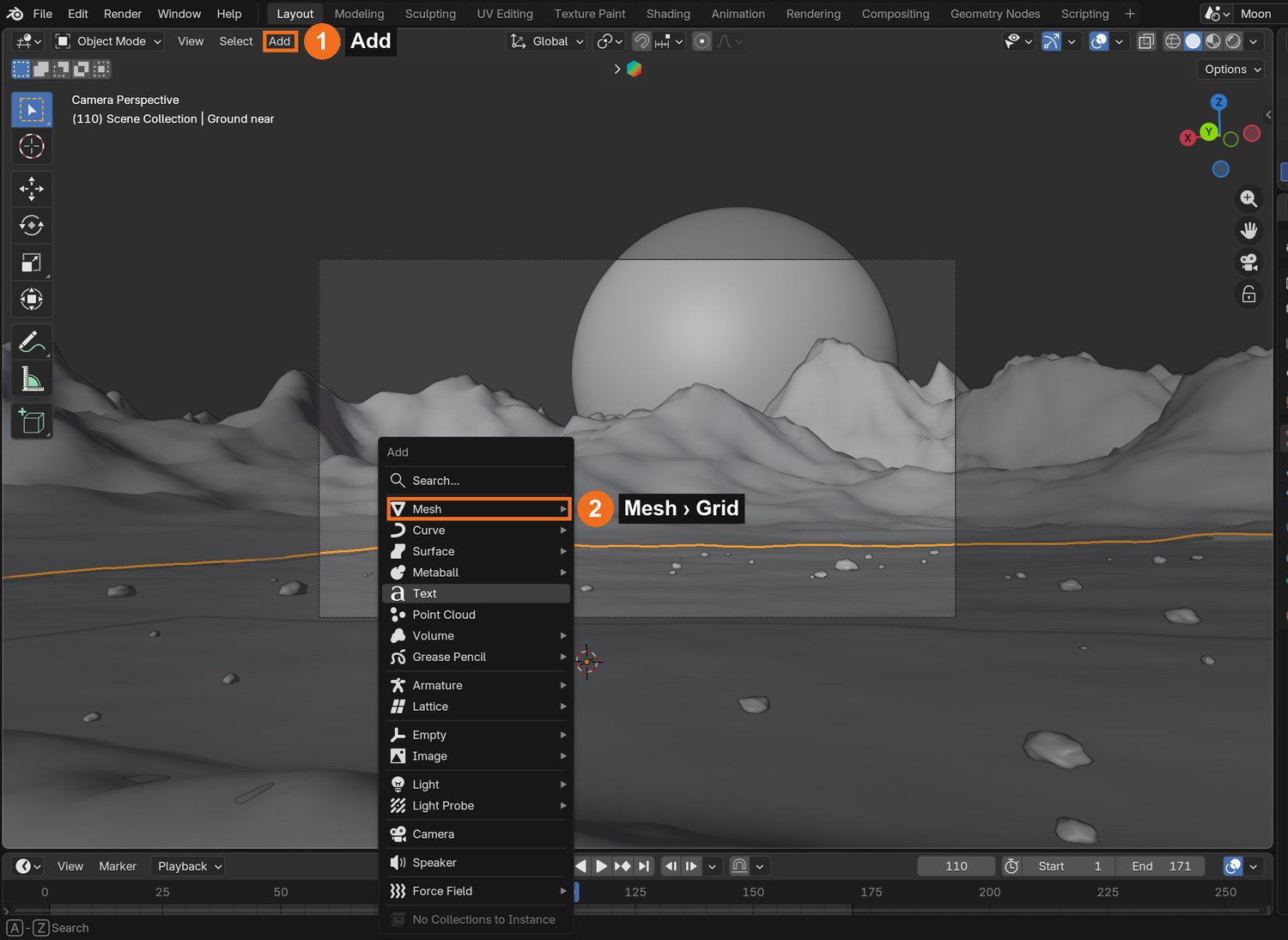Screen dimensions: 1288x940
Task: Click the Marker menu in the timeline
Action: tap(118, 866)
